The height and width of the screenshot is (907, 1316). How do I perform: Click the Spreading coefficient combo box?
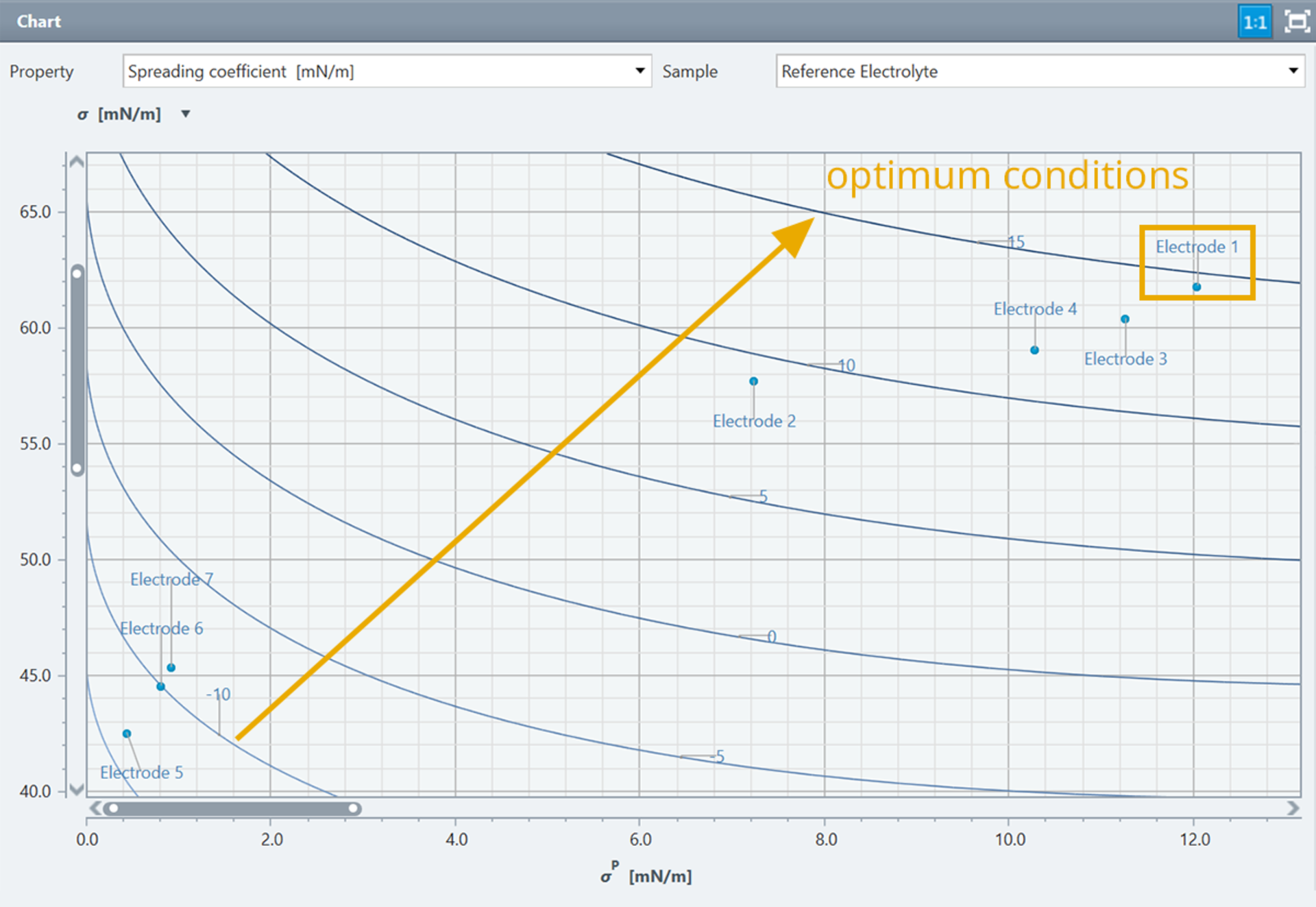coord(387,71)
